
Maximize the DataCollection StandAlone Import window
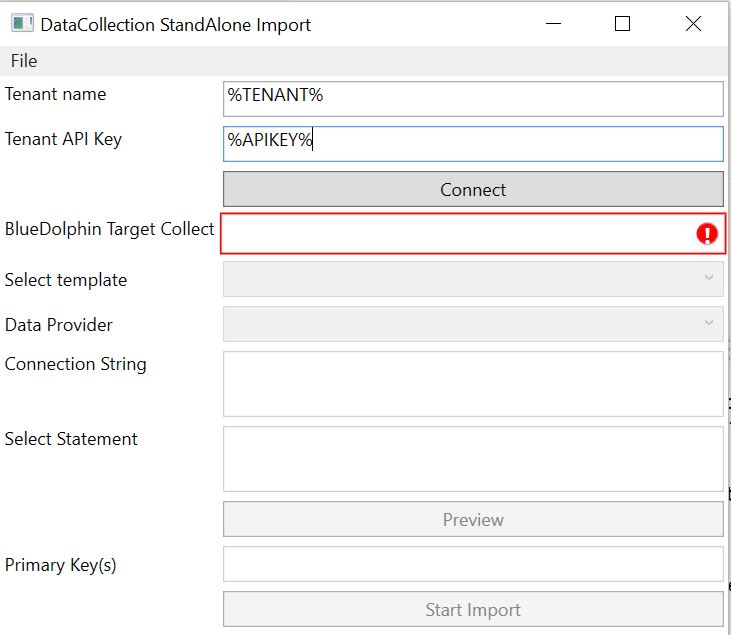(622, 23)
